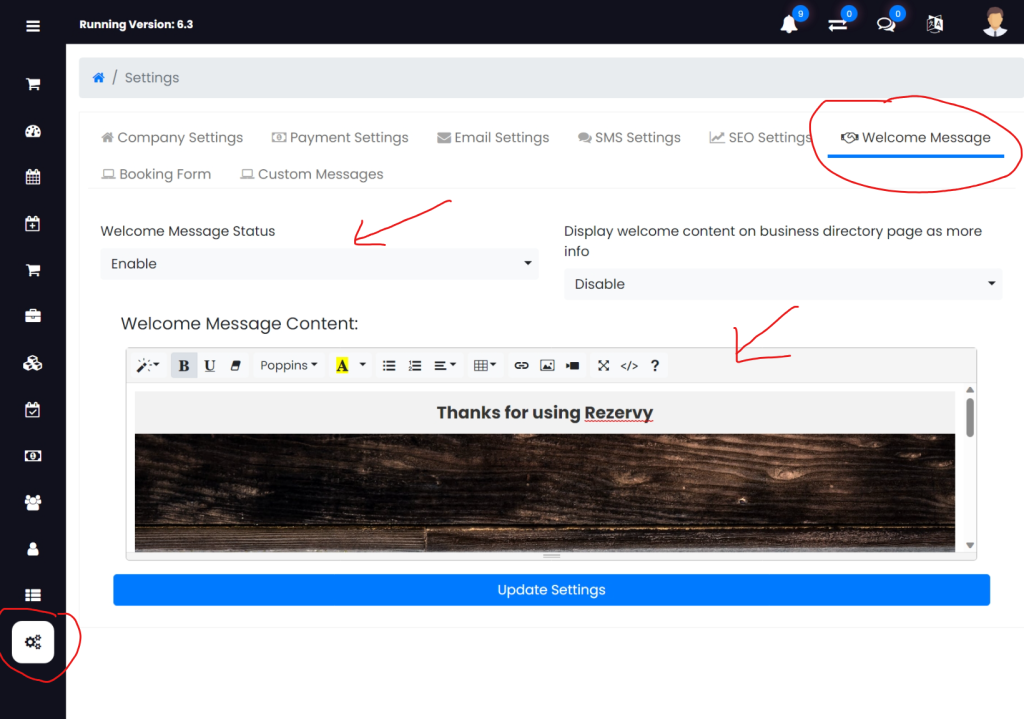Open settings gears sidebar icon

point(33,642)
